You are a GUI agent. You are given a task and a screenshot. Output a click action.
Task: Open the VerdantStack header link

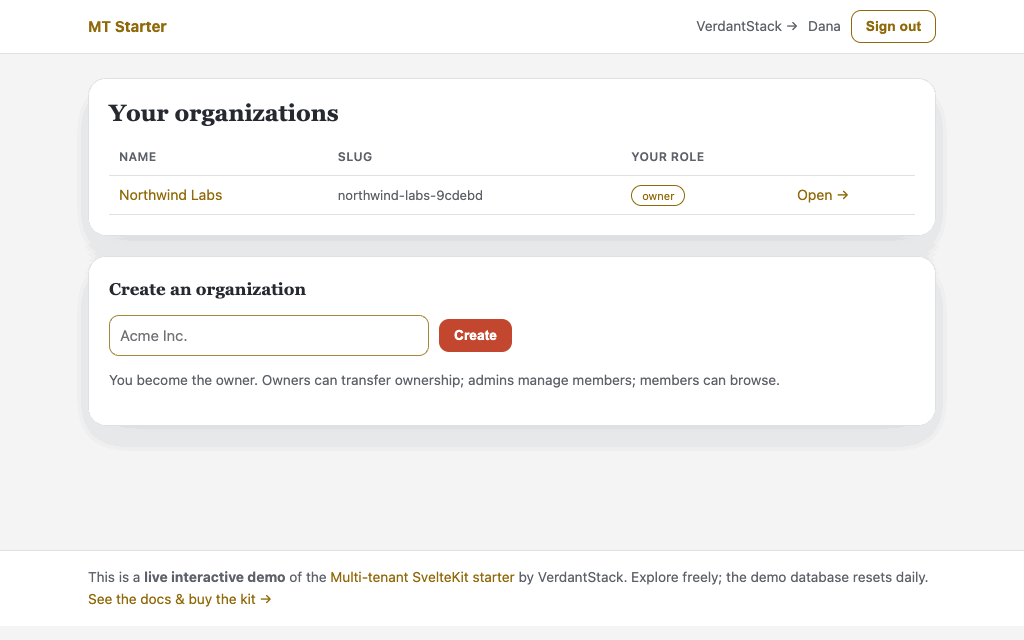746,26
